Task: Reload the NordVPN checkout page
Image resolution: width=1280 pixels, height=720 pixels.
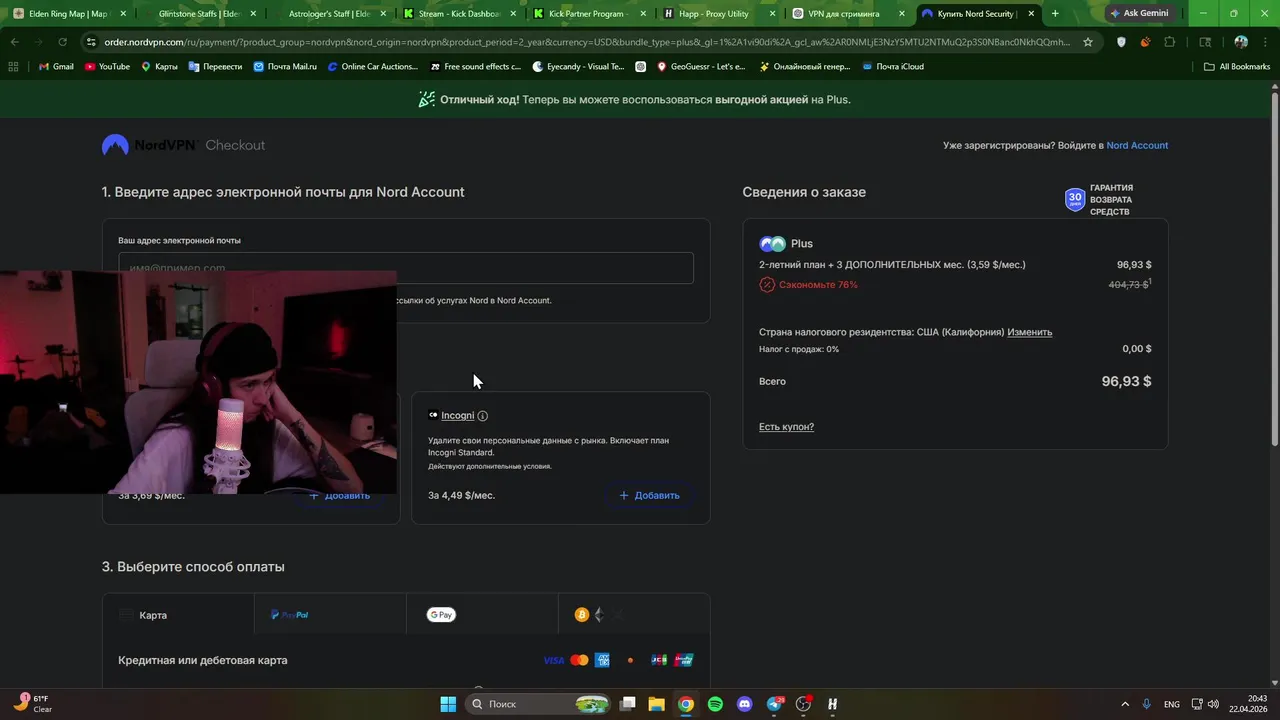Action: coord(62,42)
